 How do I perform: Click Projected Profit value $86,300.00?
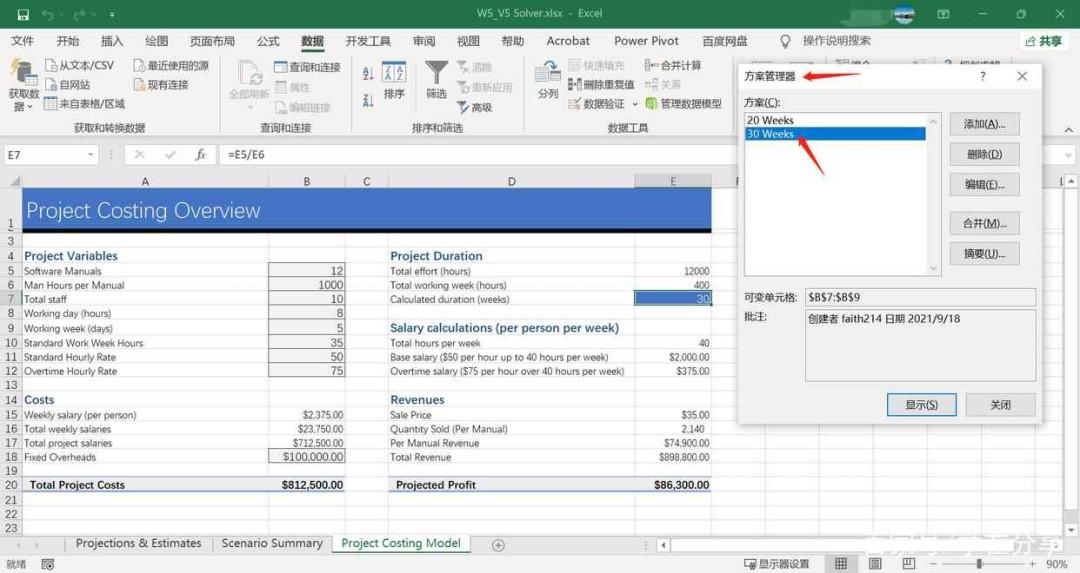(681, 485)
